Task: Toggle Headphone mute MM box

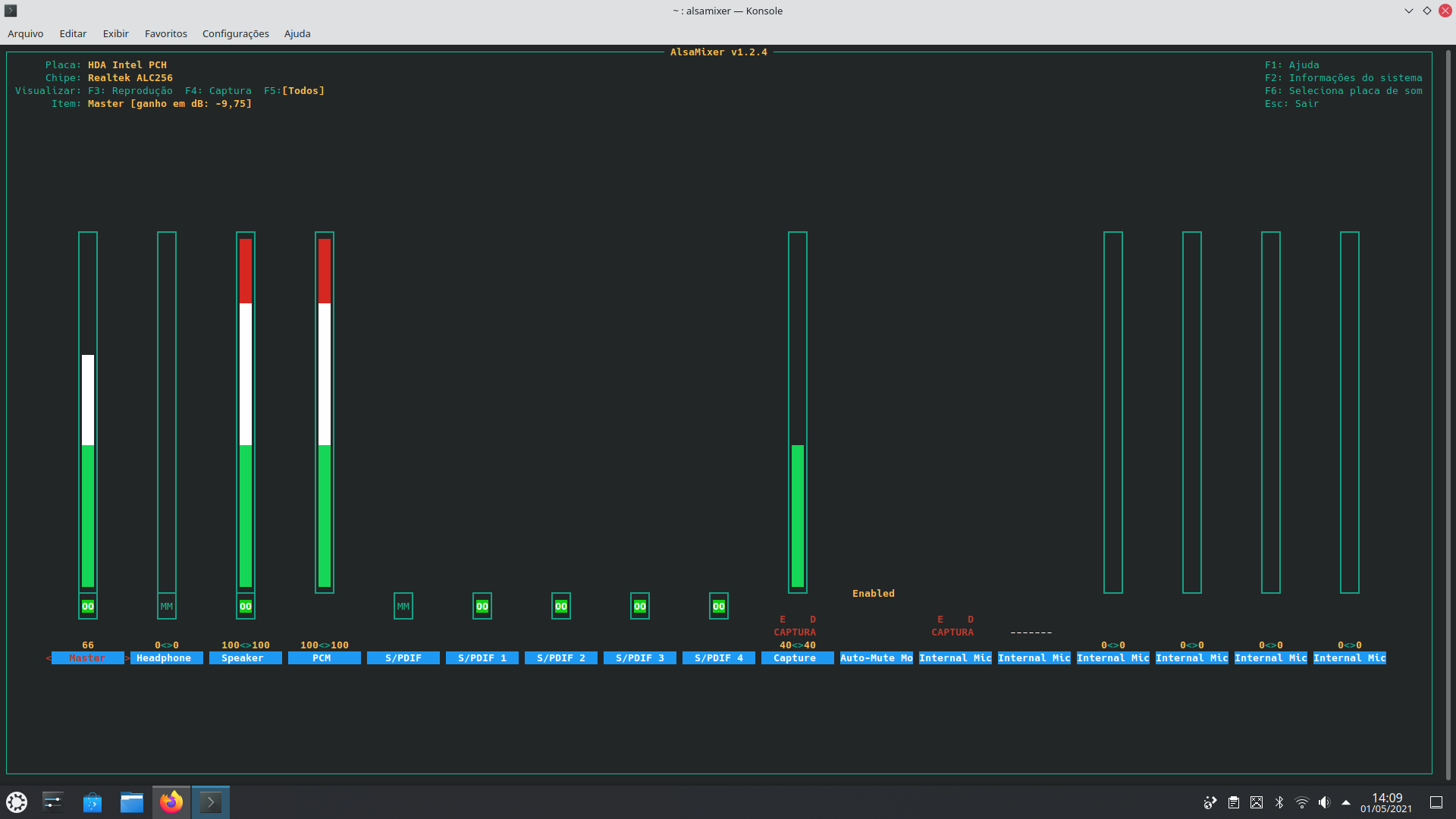Action: click(x=167, y=606)
